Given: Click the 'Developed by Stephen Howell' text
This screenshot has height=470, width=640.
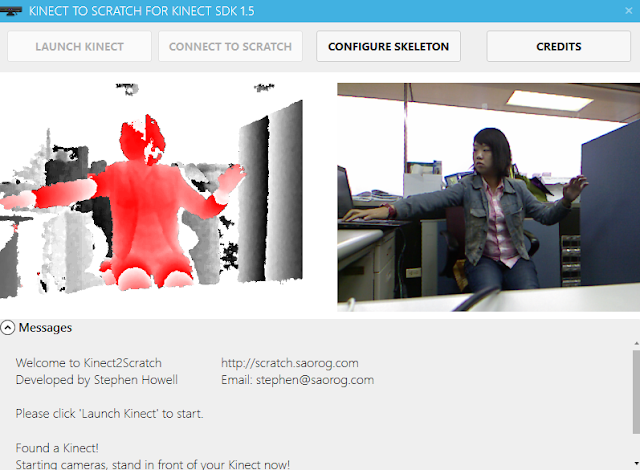Looking at the screenshot, I should [97, 380].
